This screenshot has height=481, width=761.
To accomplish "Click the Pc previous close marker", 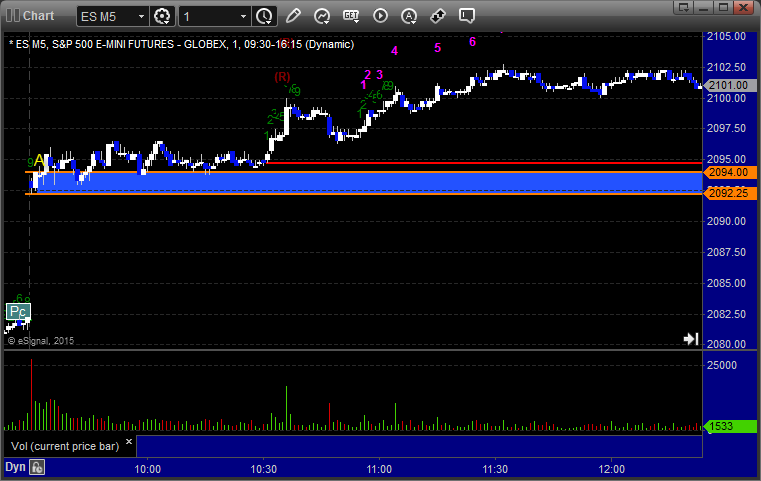I will tap(18, 311).
